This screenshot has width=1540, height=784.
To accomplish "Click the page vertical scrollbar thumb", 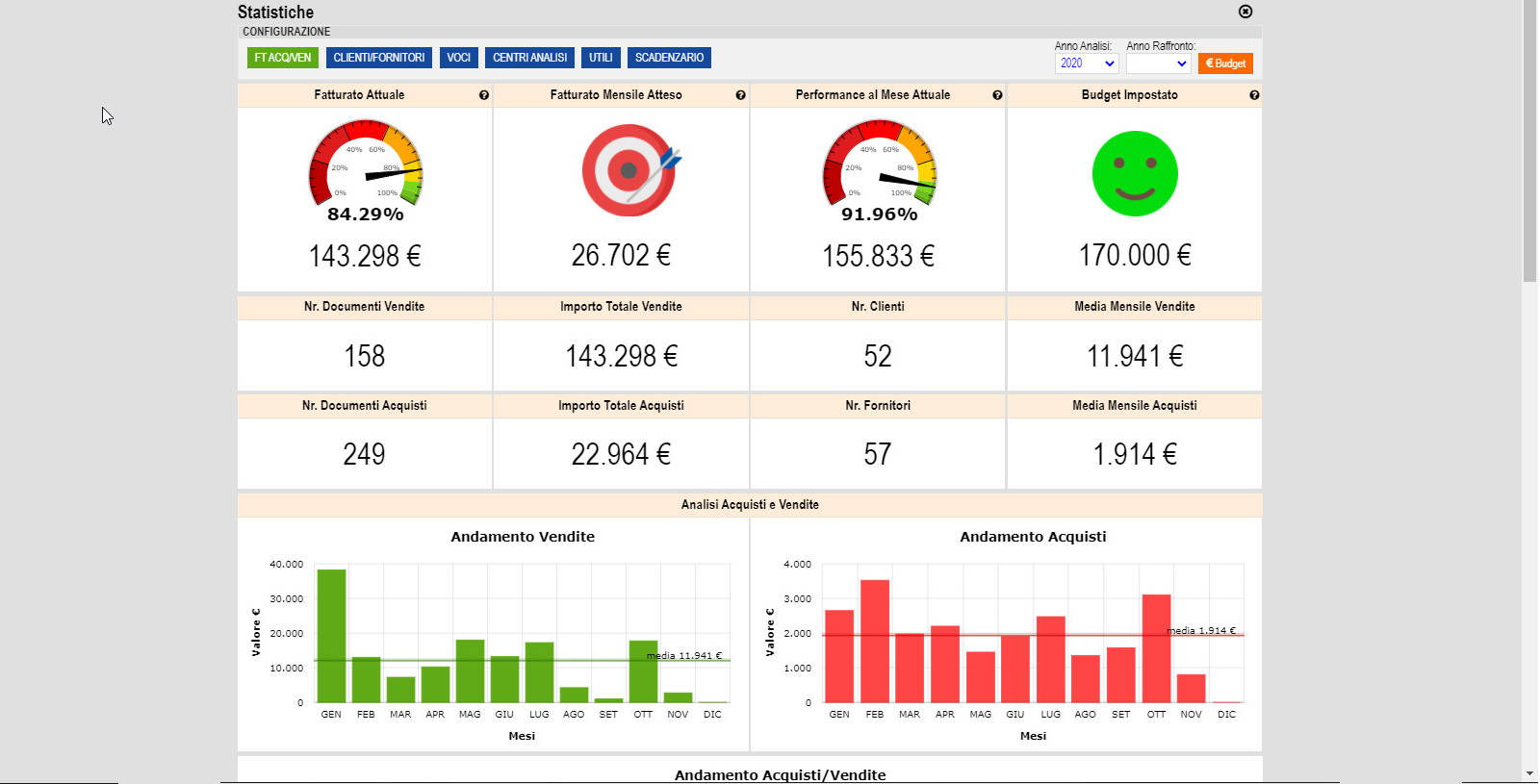I will (x=1529, y=144).
